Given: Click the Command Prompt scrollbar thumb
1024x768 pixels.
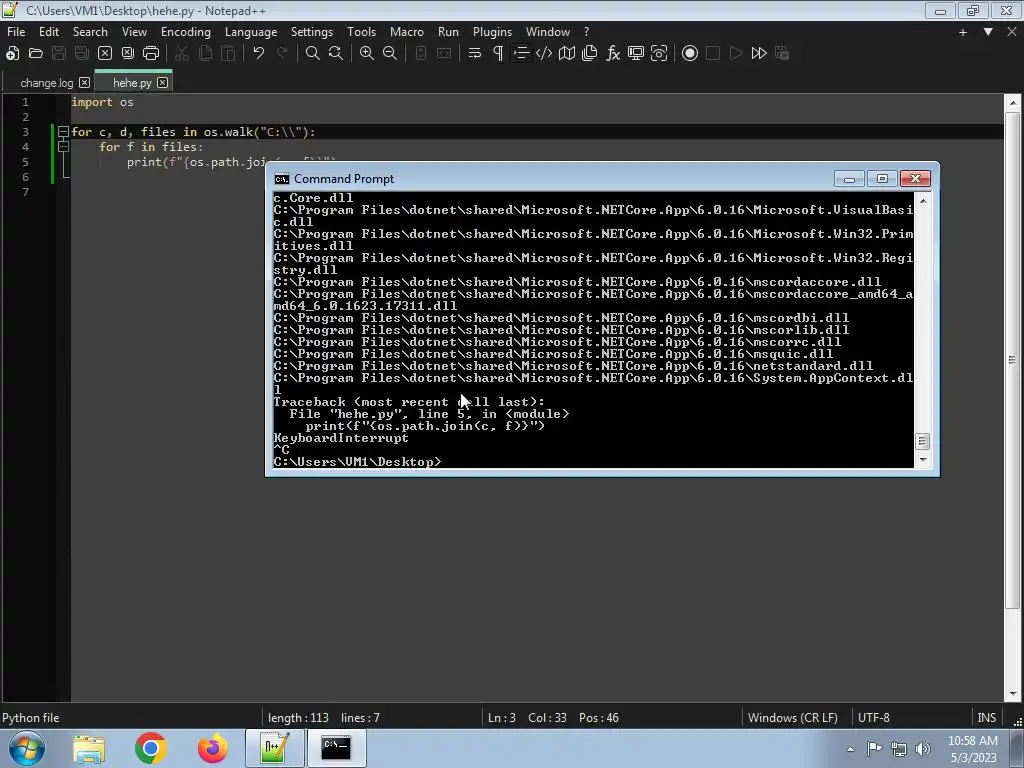Looking at the screenshot, I should [x=922, y=441].
